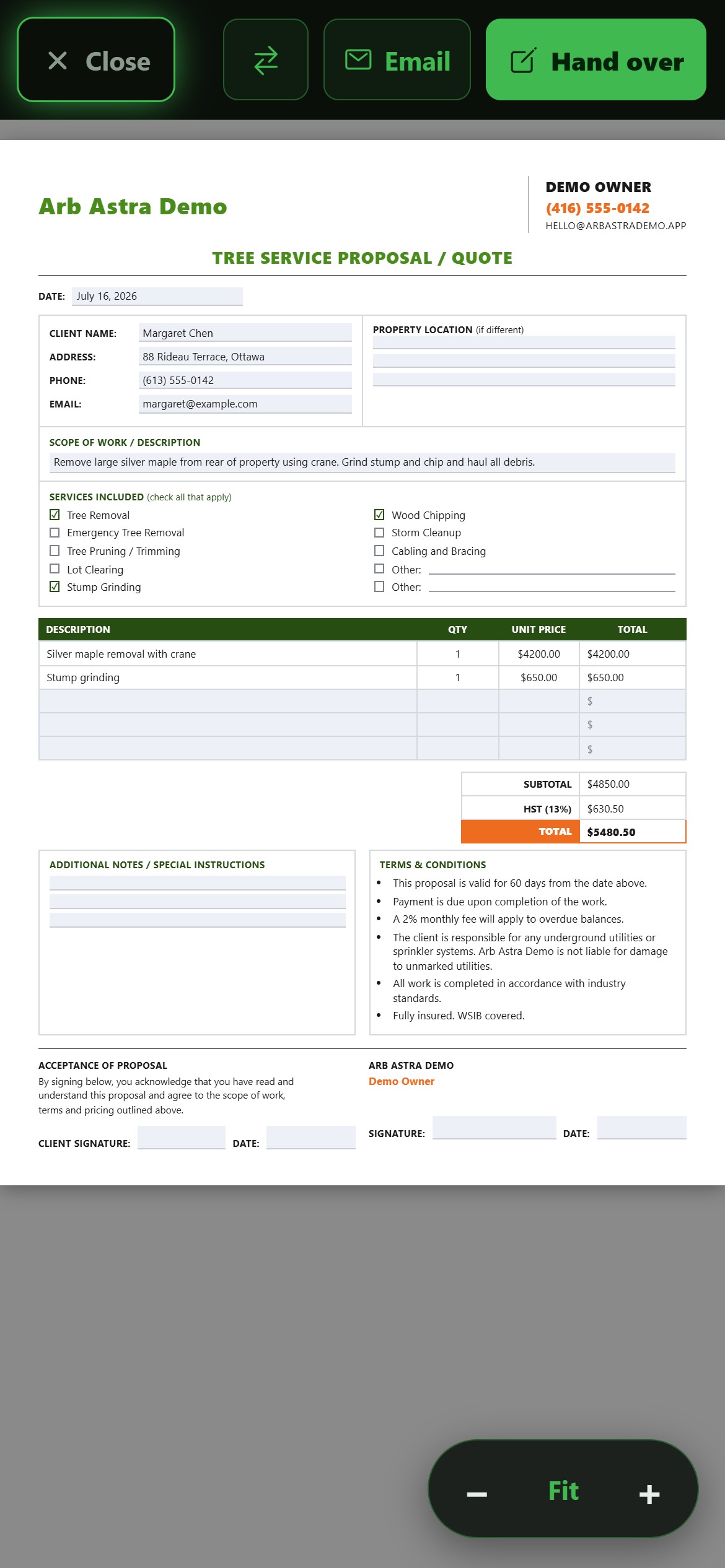Image resolution: width=725 pixels, height=1568 pixels.
Task: Check the Lot Clearing checkbox
Action: pyautogui.click(x=55, y=568)
